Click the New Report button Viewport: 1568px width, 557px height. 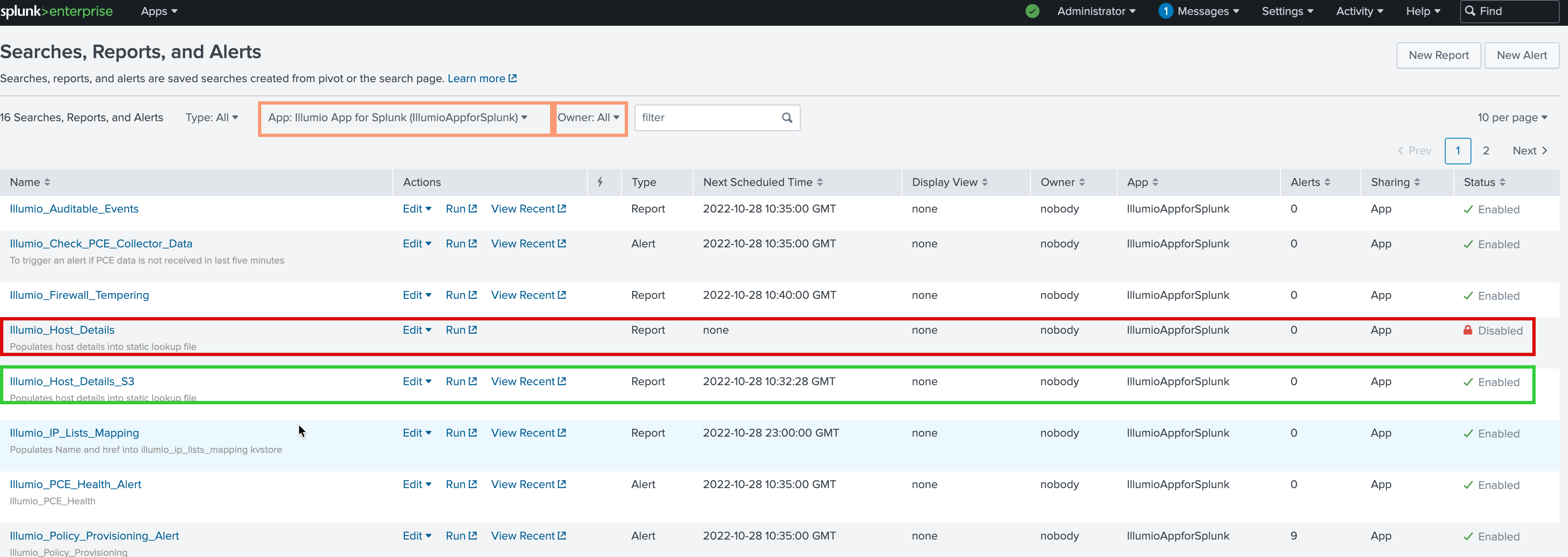point(1438,55)
